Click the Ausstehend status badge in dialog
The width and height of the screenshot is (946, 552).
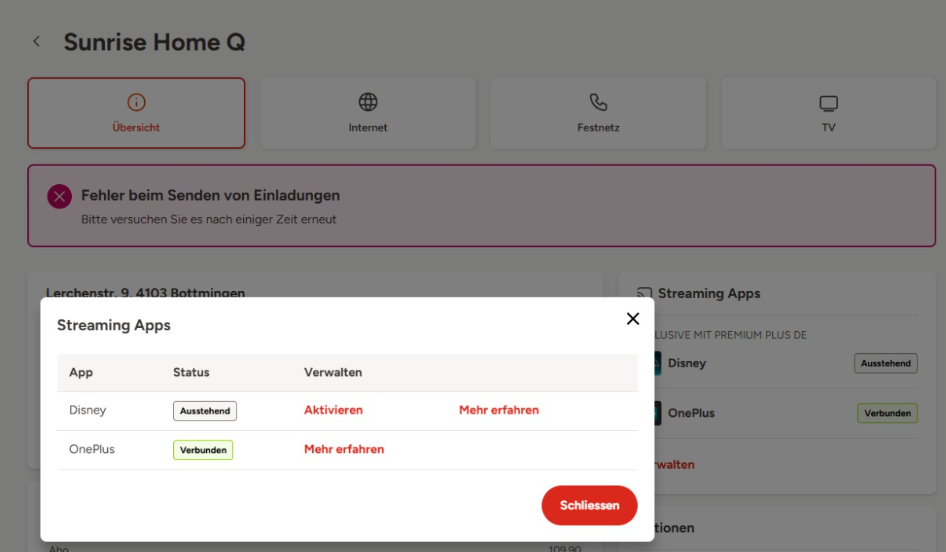point(205,411)
